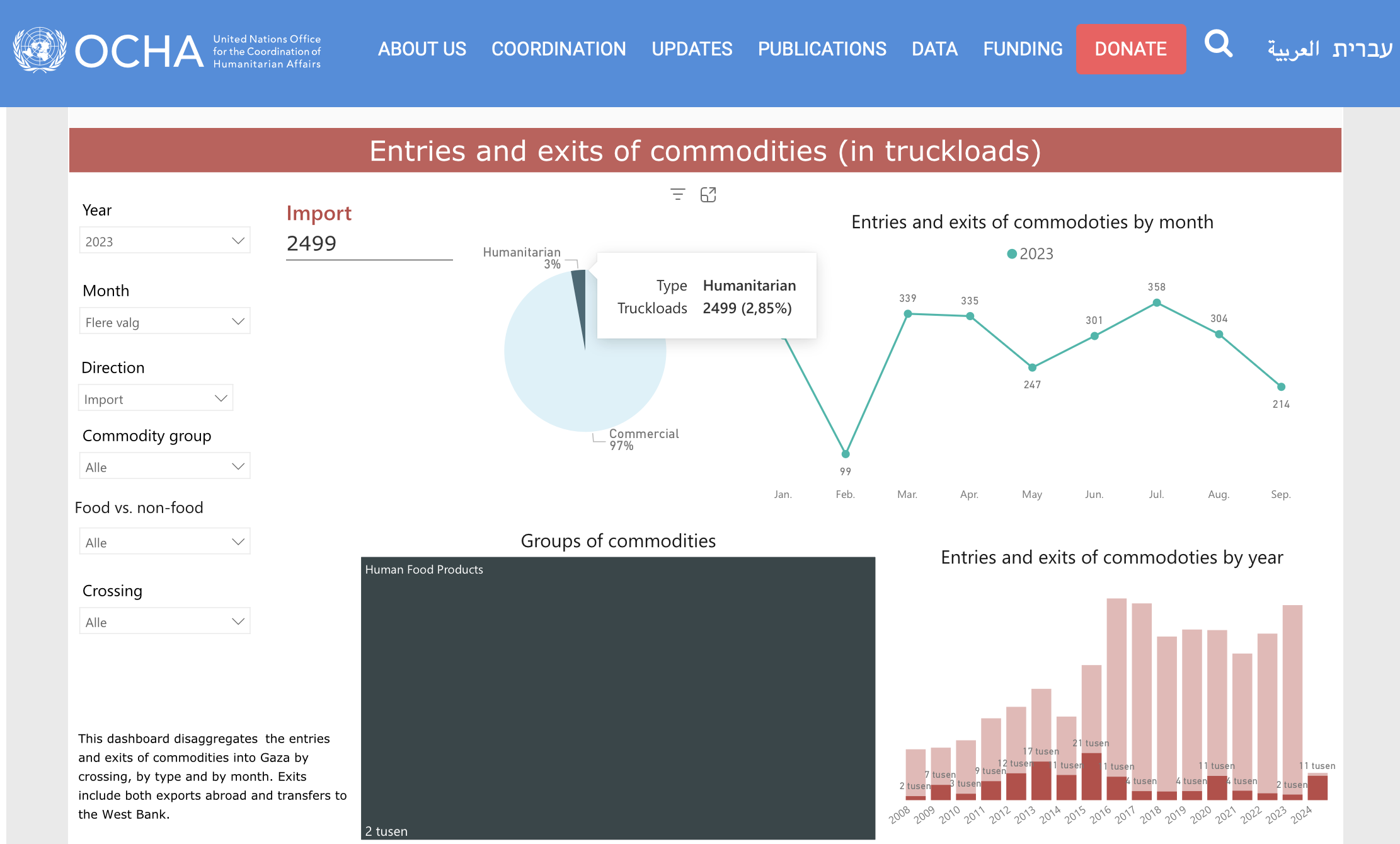Image resolution: width=1400 pixels, height=844 pixels.
Task: Open the COORDINATION menu item
Action: (x=558, y=49)
